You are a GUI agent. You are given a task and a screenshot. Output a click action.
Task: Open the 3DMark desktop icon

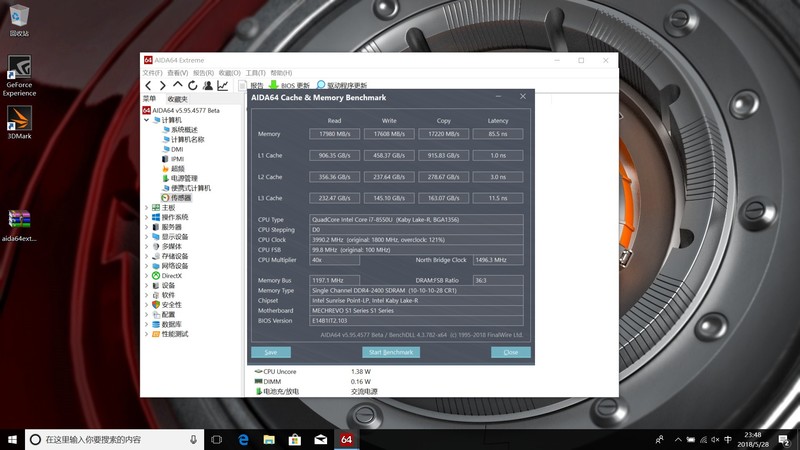point(19,123)
